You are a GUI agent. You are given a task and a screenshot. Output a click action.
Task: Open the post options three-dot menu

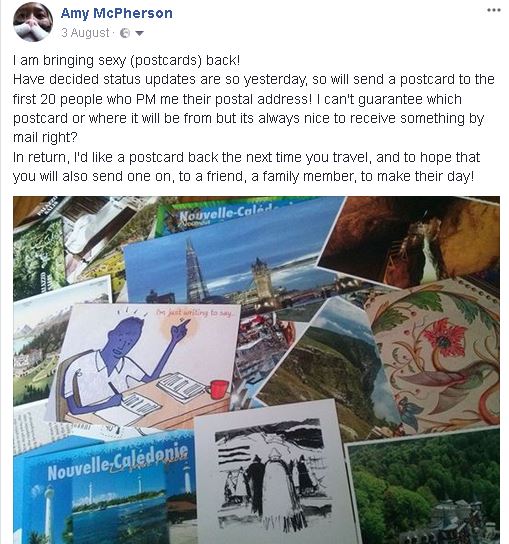(493, 10)
